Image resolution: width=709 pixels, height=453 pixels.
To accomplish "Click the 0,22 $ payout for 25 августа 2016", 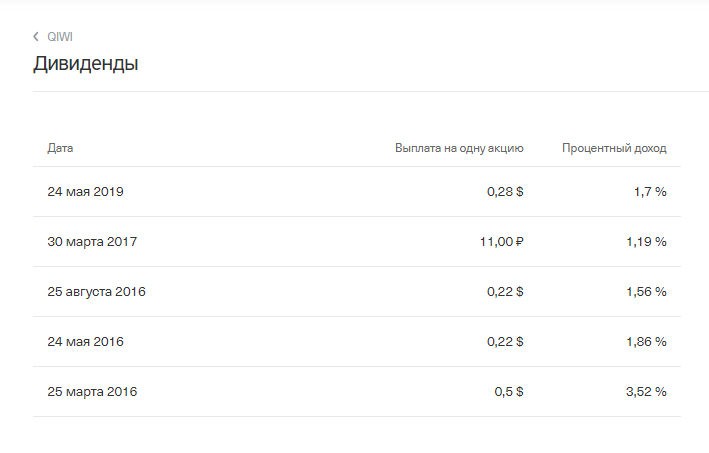I will [x=505, y=292].
